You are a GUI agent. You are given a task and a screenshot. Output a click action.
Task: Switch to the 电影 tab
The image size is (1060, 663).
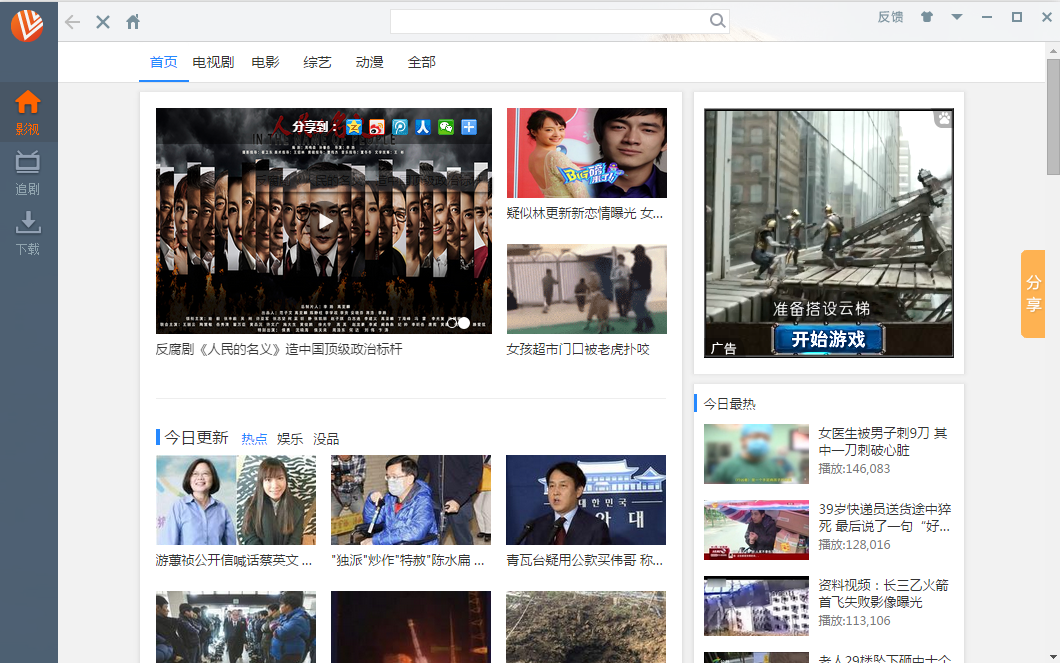(265, 62)
